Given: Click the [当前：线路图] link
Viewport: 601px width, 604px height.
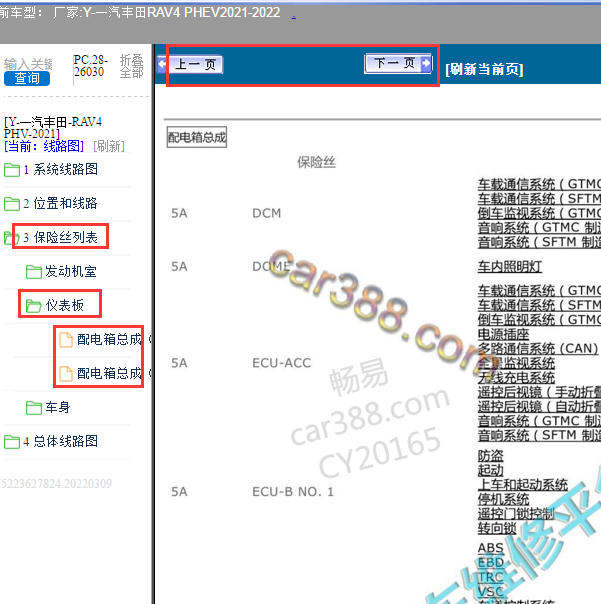Looking at the screenshot, I should (44, 146).
